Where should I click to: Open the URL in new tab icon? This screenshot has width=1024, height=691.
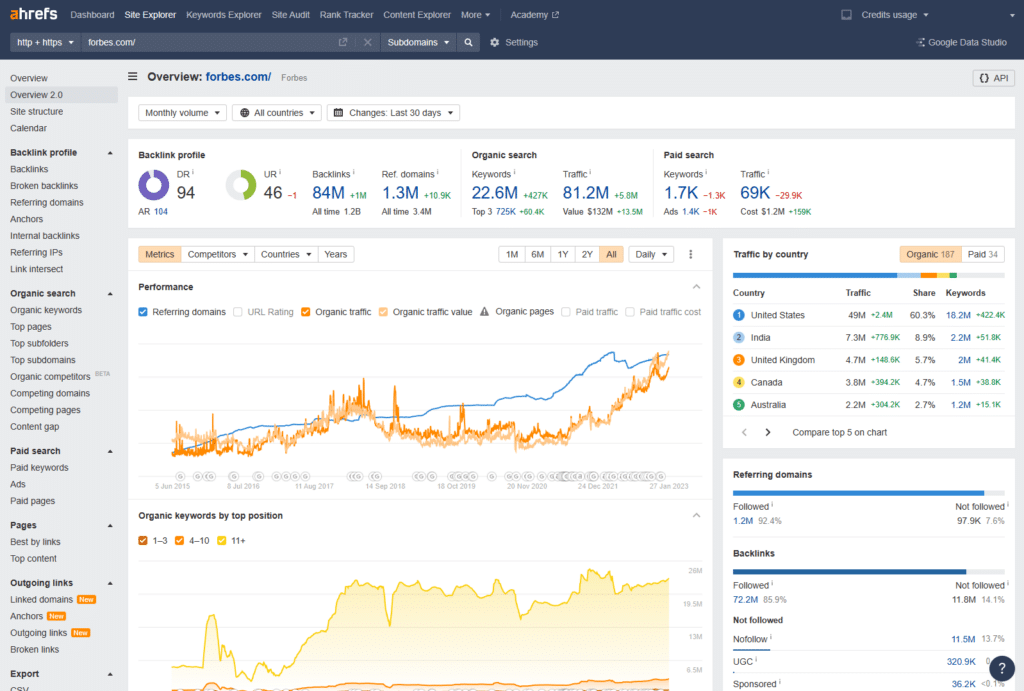pos(343,42)
